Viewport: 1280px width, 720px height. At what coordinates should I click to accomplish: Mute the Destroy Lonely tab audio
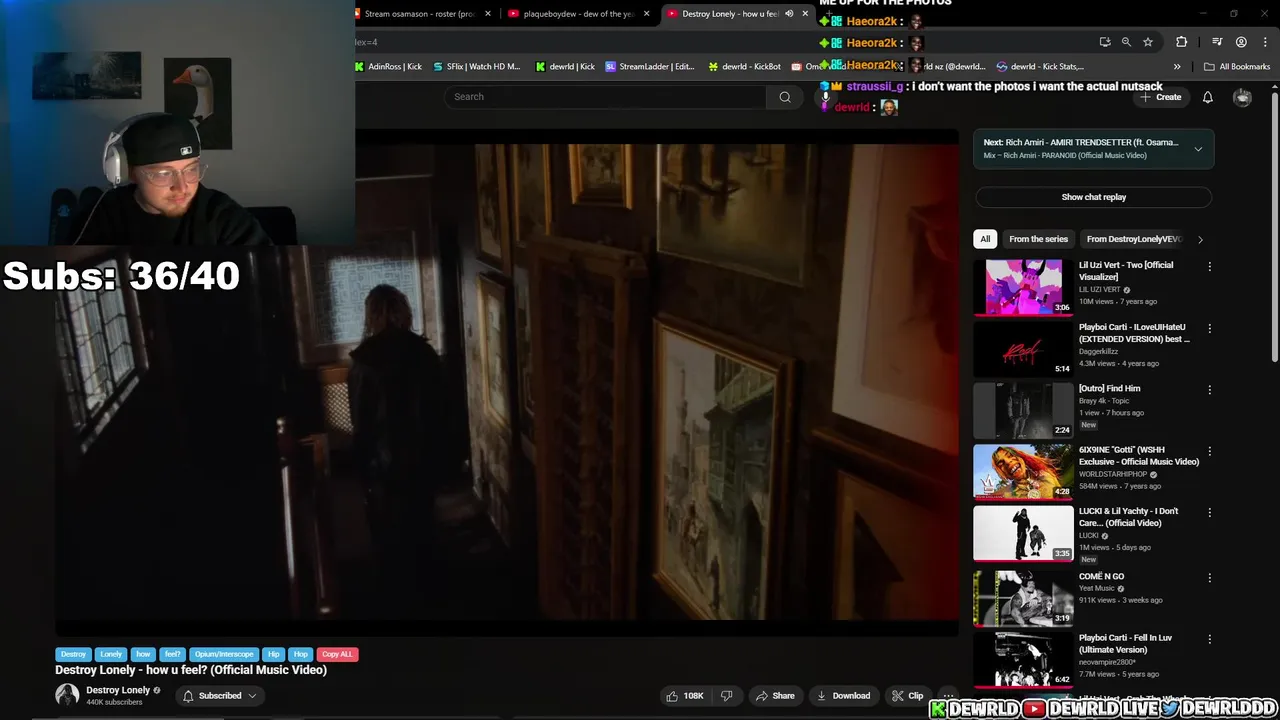pos(789,14)
